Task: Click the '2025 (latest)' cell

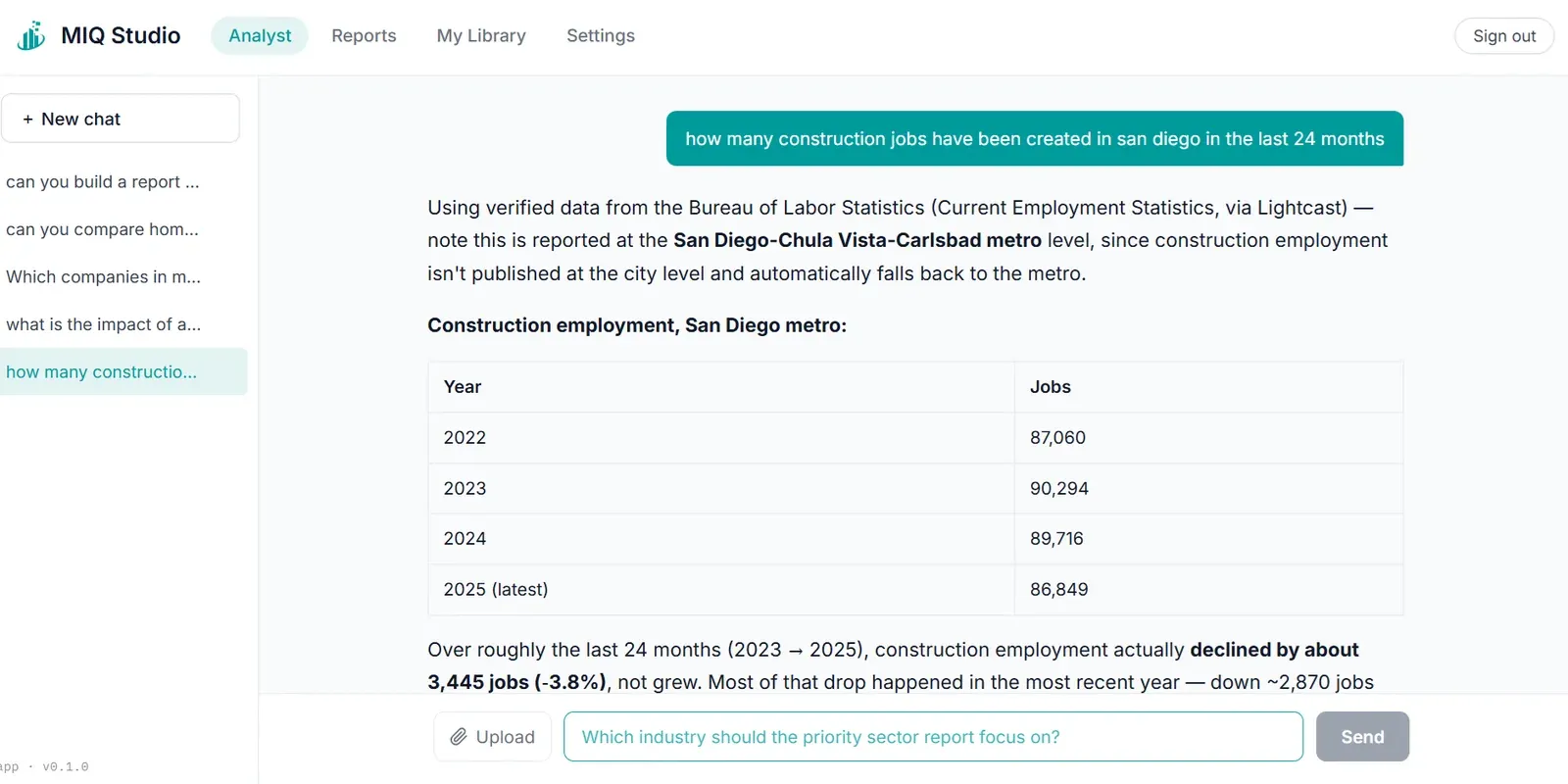Action: coord(721,590)
